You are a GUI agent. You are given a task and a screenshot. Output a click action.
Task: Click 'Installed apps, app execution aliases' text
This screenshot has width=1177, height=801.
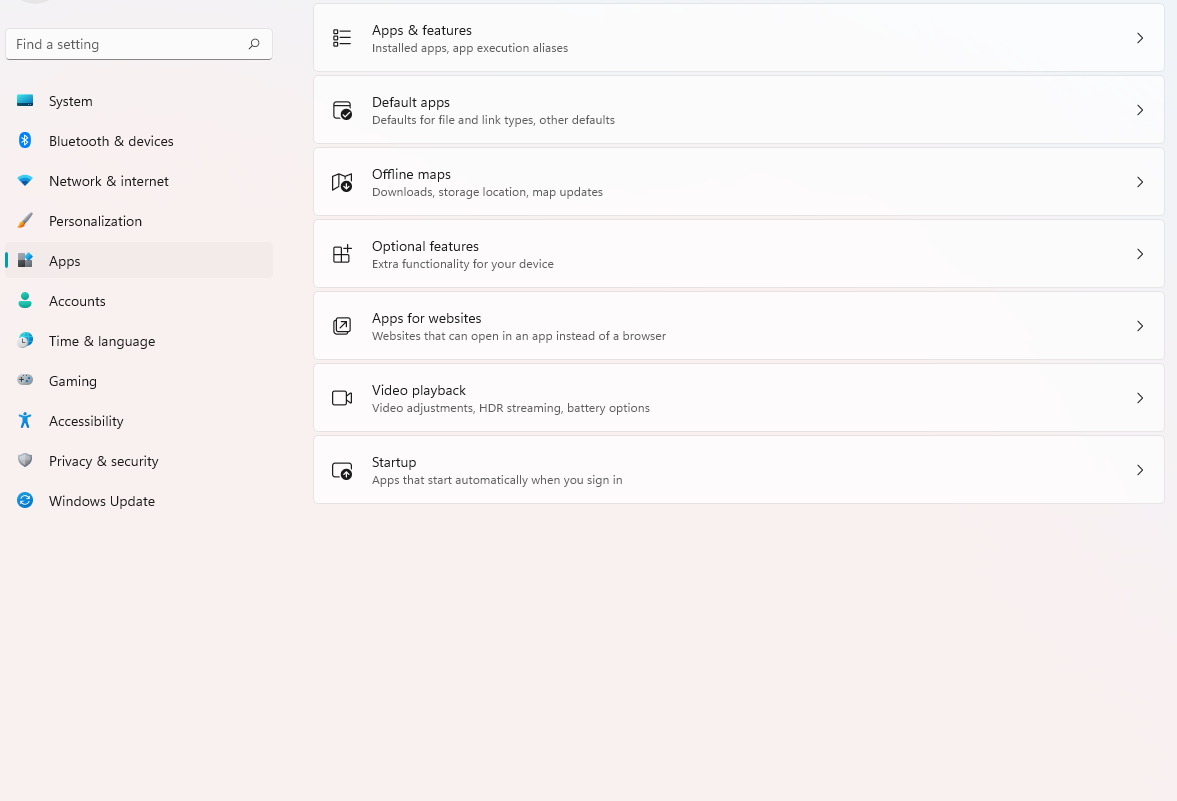[470, 48]
